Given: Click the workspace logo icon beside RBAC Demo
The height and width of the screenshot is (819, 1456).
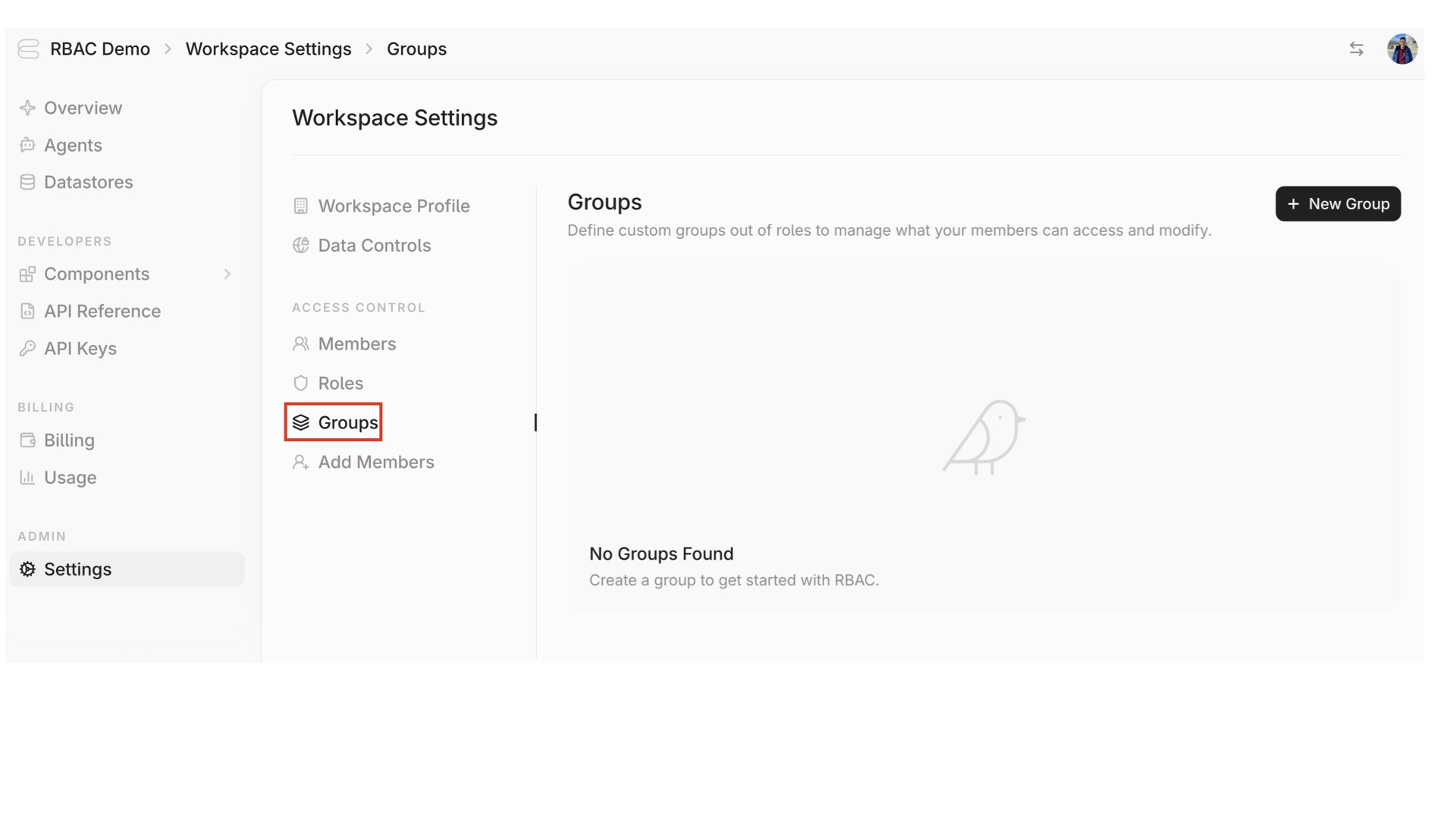Looking at the screenshot, I should point(28,49).
